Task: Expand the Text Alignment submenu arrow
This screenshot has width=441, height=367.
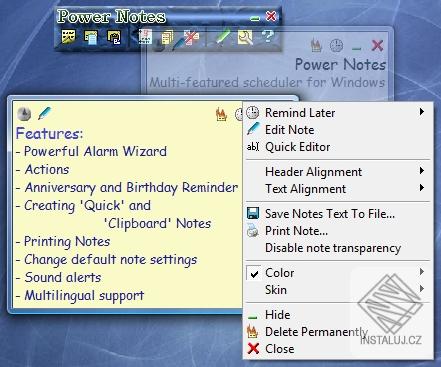Action: [422, 188]
